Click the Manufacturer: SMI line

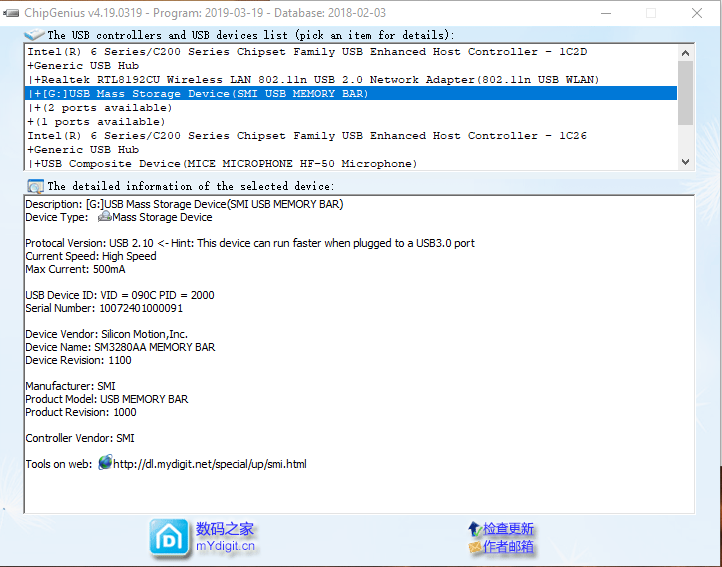[70, 386]
